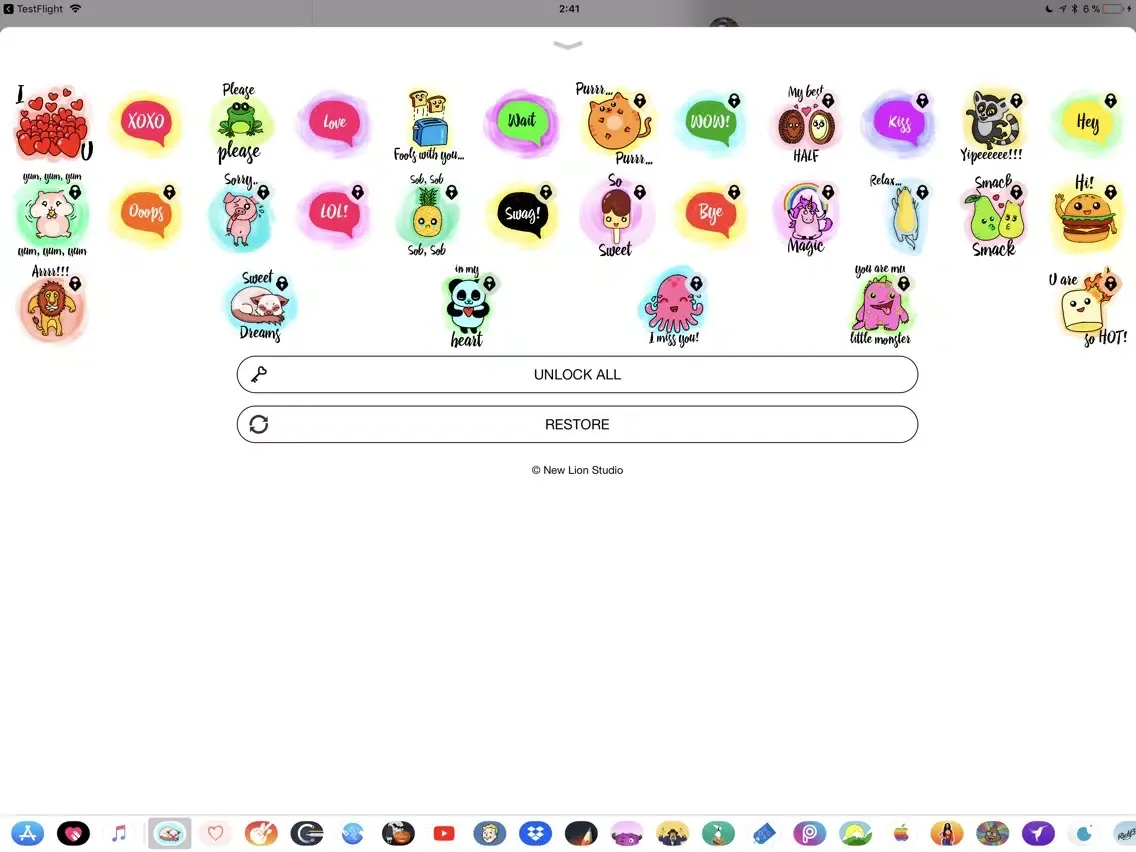Open the Music app in the drawer
The image size is (1136, 852).
click(120, 833)
